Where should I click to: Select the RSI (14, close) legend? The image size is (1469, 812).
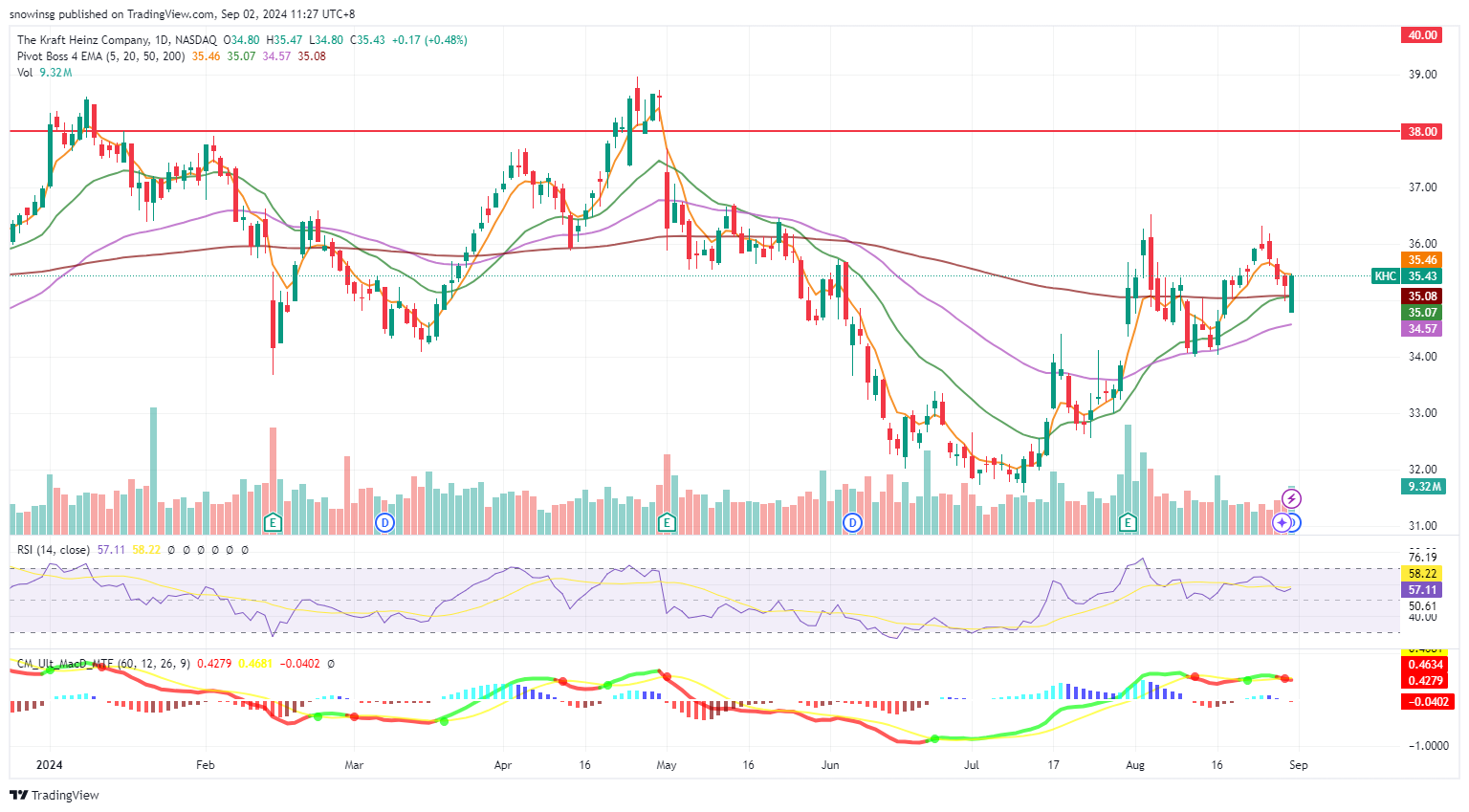point(54,550)
